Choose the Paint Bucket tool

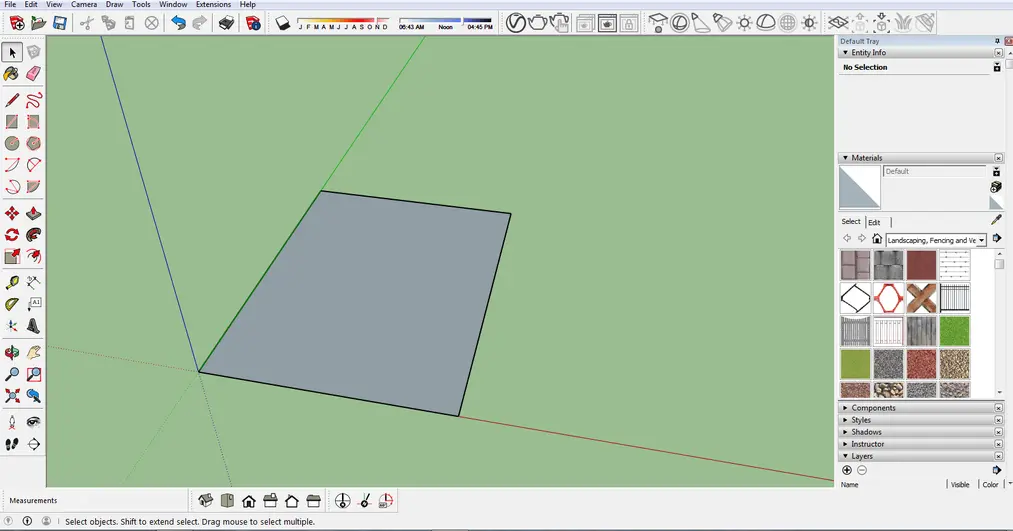pos(12,74)
